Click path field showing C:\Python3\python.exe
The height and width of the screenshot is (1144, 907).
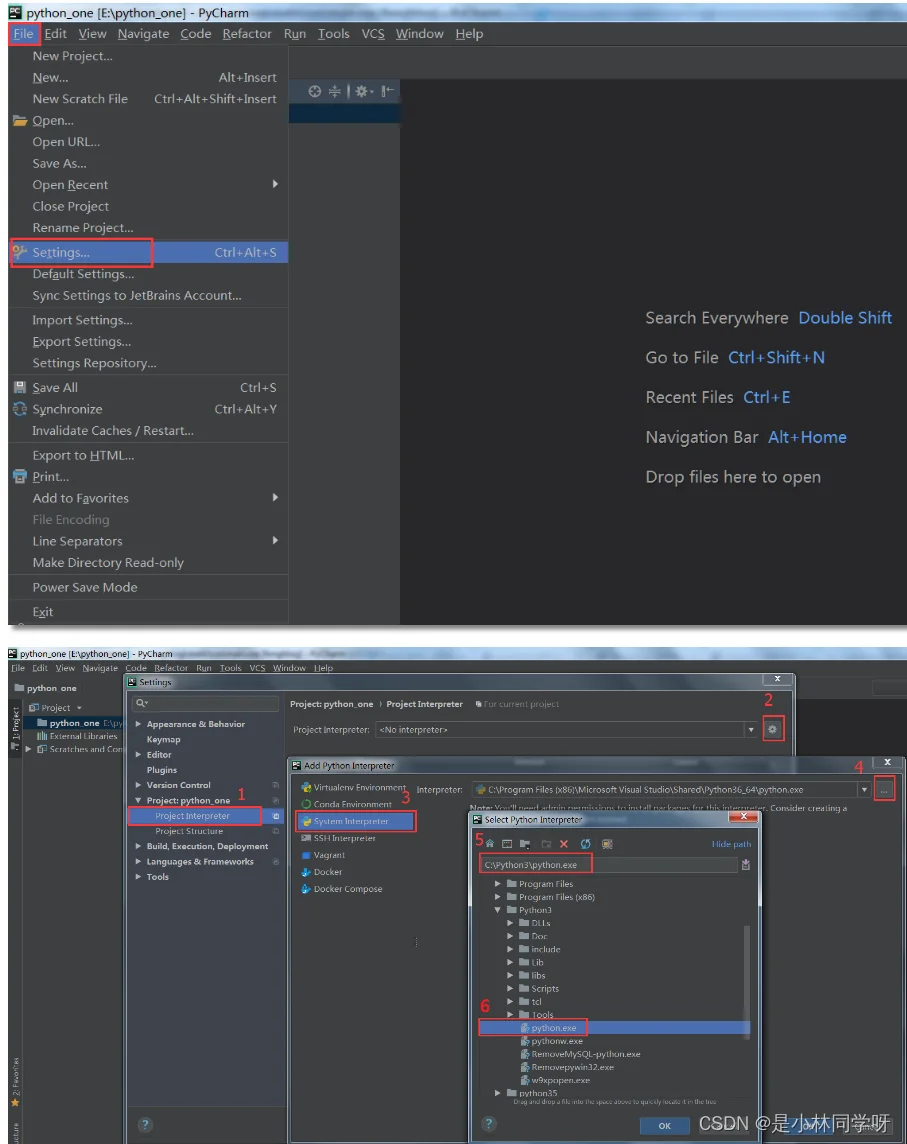[x=609, y=865]
